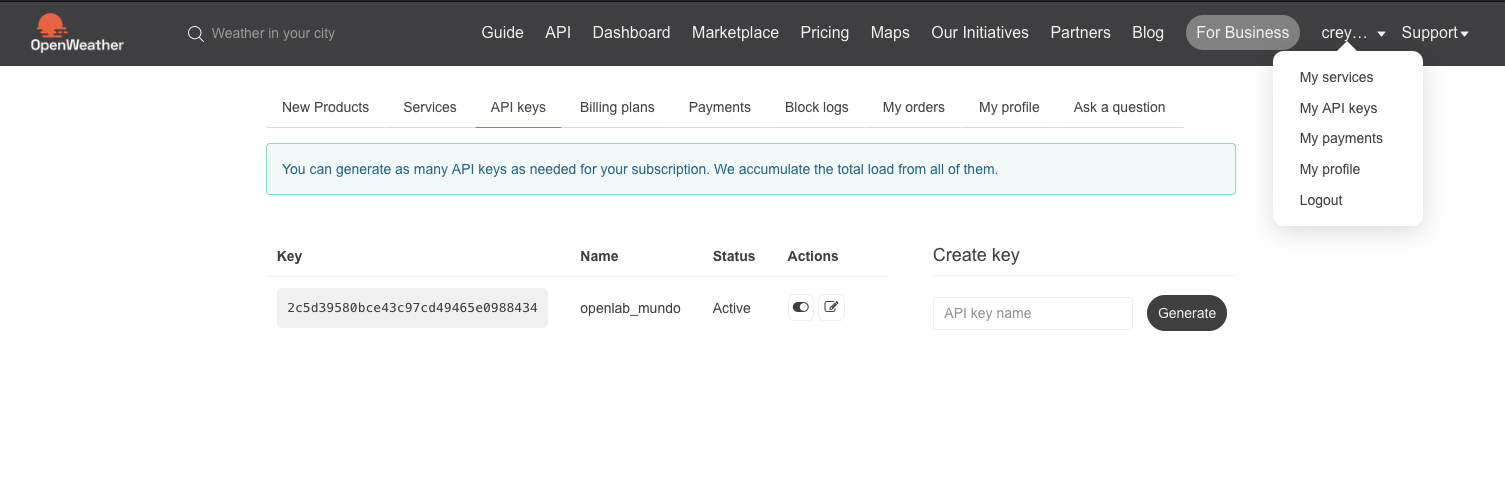Toggle the openlab_mundo key active switch
This screenshot has width=1505, height=480.
point(801,308)
